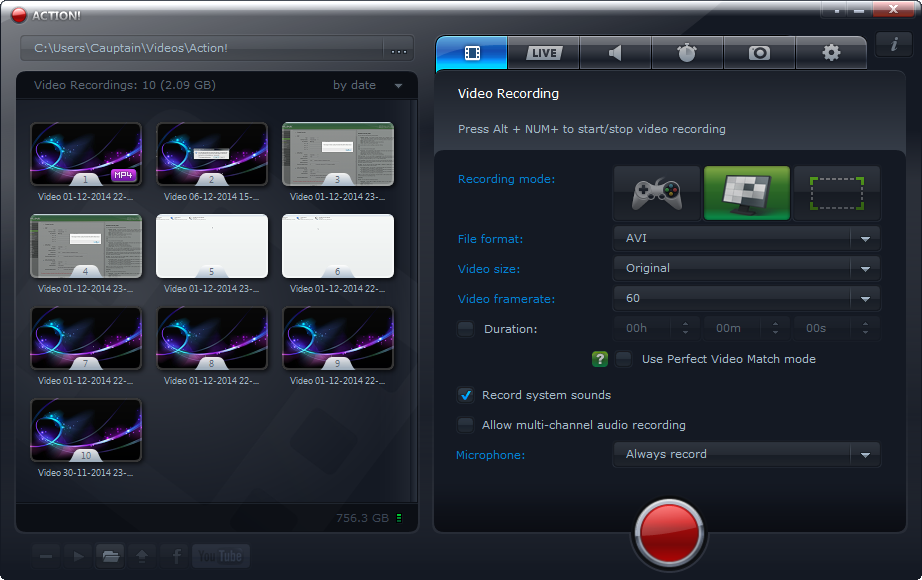Minimize Action! to system tray button
Image resolution: width=922 pixels, height=580 pixels.
pos(837,10)
